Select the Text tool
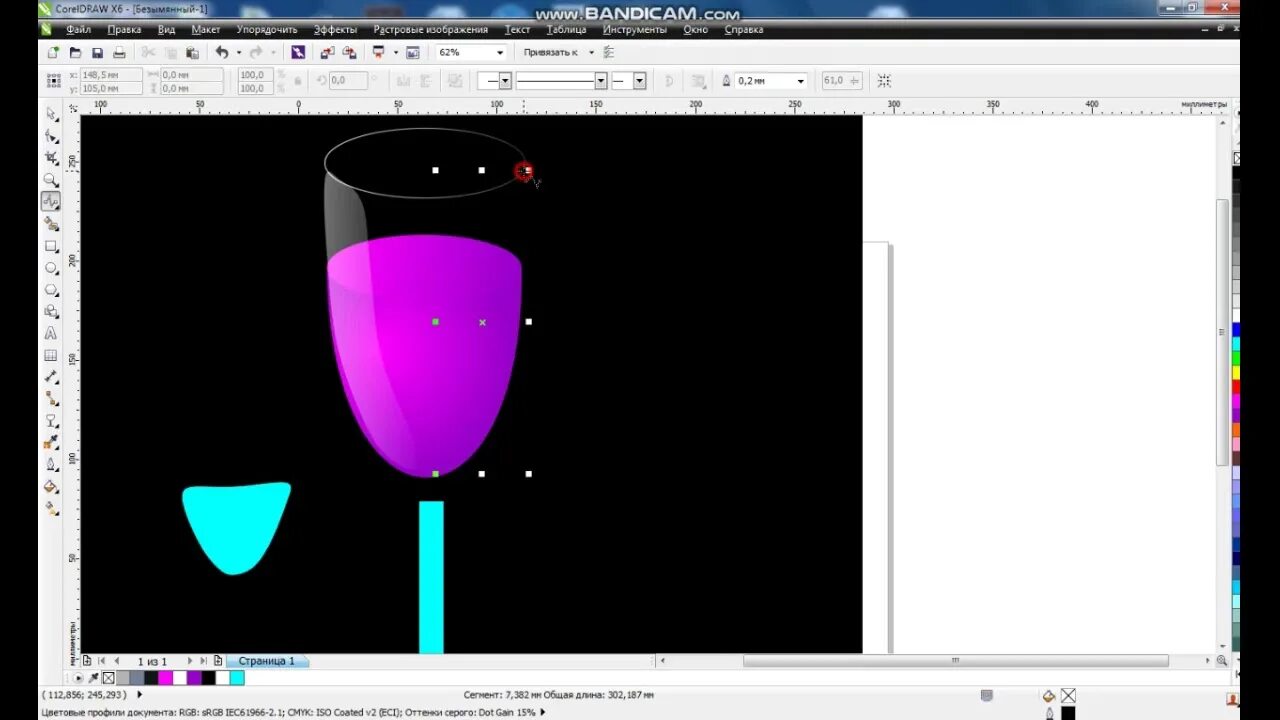 pos(51,334)
